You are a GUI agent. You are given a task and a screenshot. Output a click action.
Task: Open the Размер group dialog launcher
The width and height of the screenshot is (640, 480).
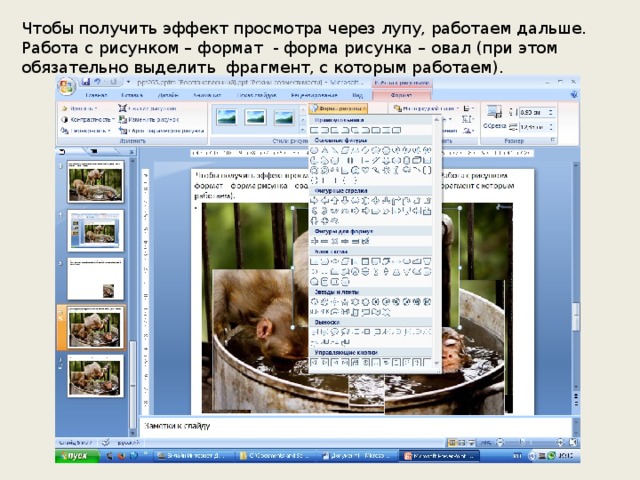(553, 140)
